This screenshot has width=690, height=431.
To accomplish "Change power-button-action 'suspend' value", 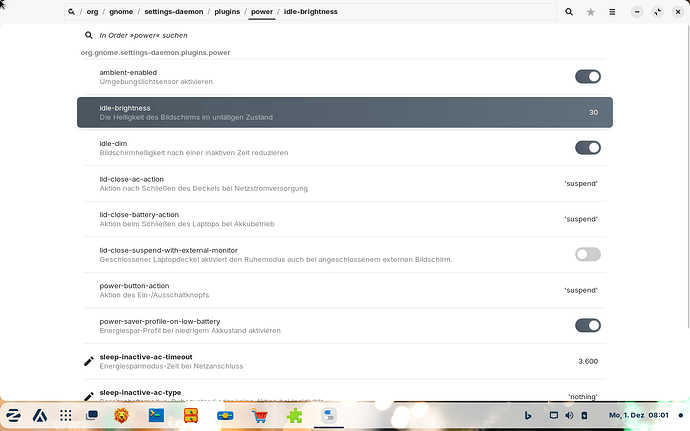I will [x=581, y=290].
